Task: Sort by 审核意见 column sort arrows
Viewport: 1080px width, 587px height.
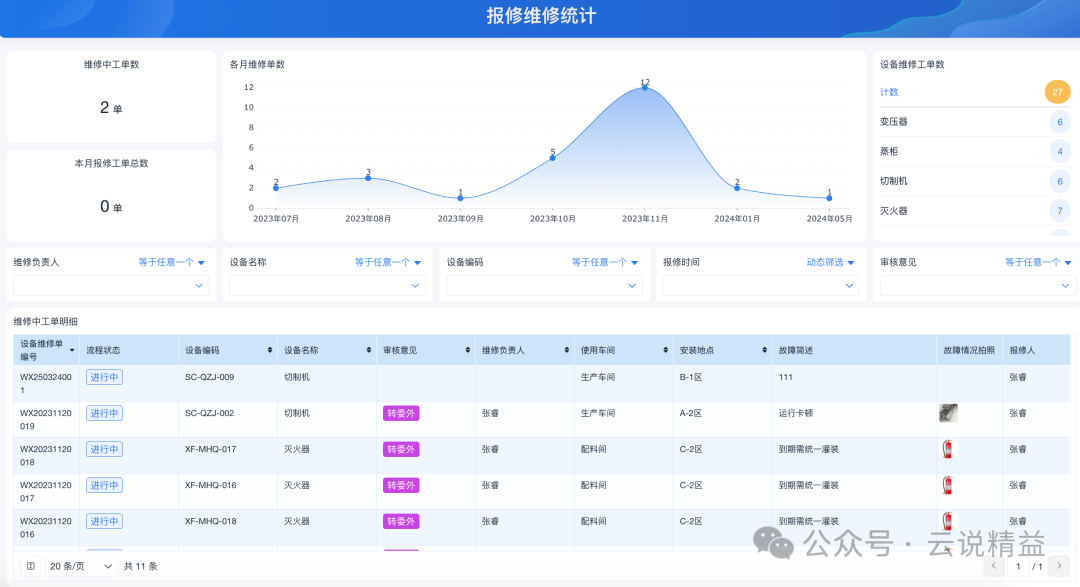Action: pyautogui.click(x=468, y=350)
